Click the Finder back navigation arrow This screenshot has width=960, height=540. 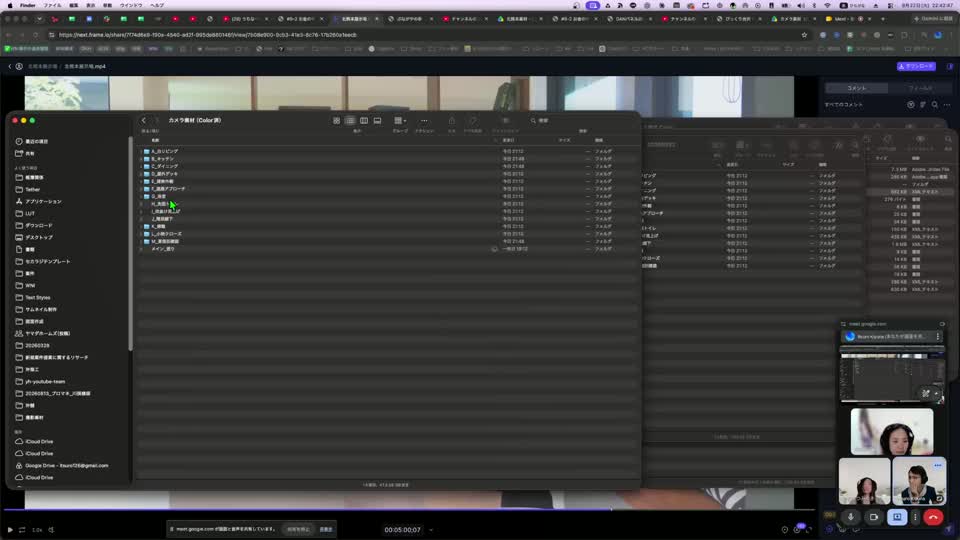click(144, 121)
